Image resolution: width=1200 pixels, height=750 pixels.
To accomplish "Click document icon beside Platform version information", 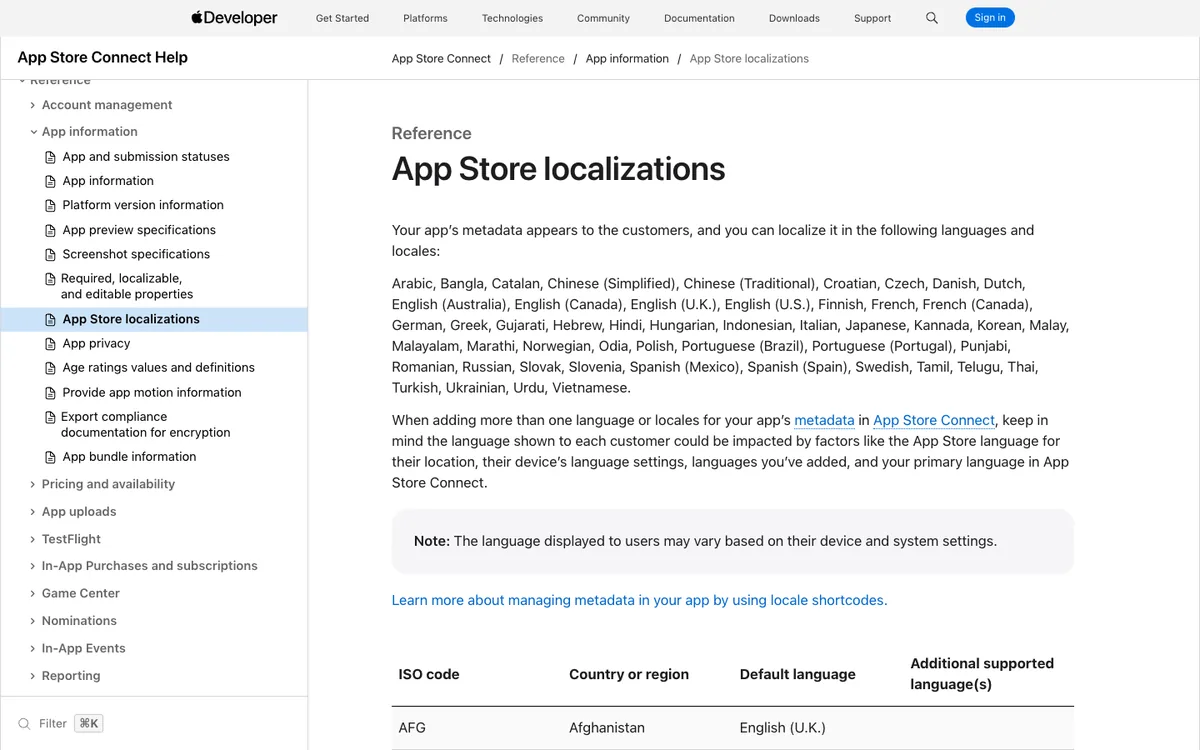I will point(51,205).
